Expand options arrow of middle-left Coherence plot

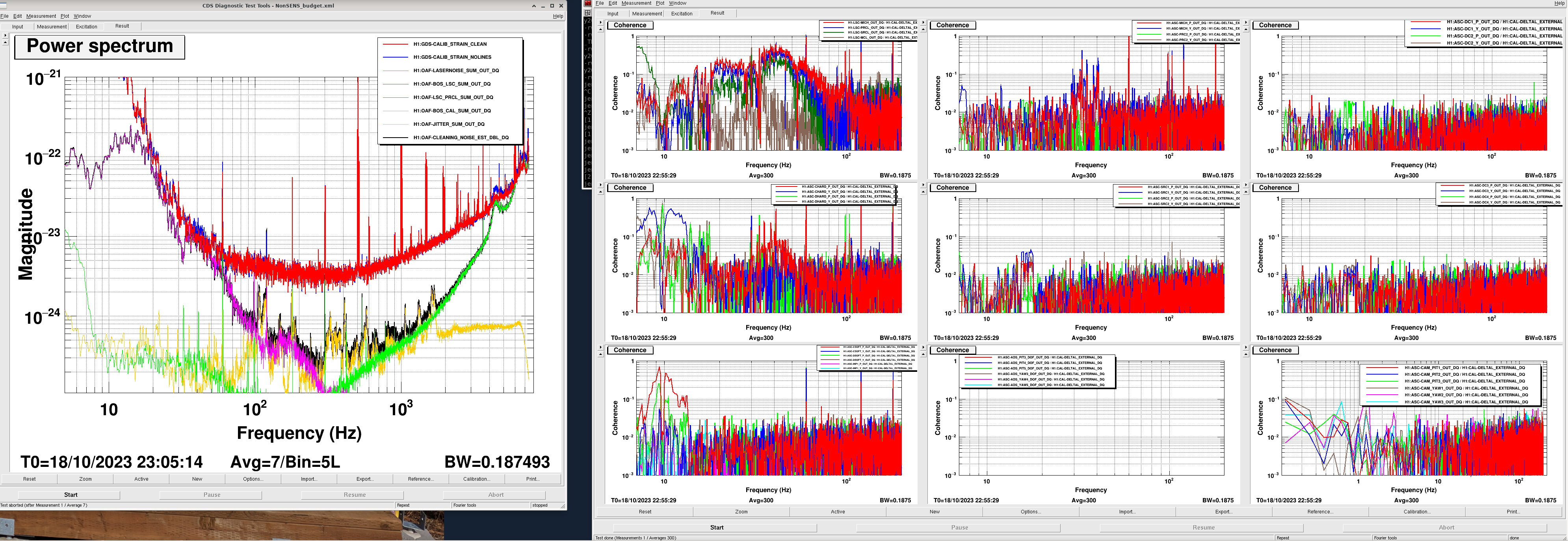coord(600,185)
